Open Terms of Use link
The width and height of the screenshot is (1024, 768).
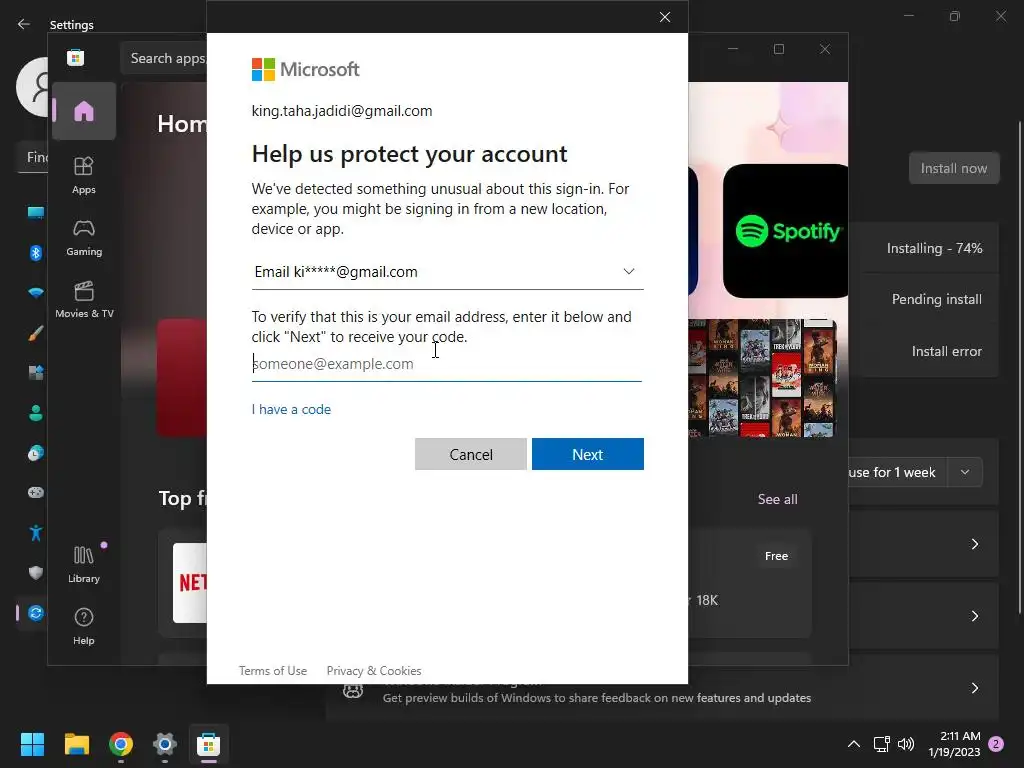coord(272,671)
